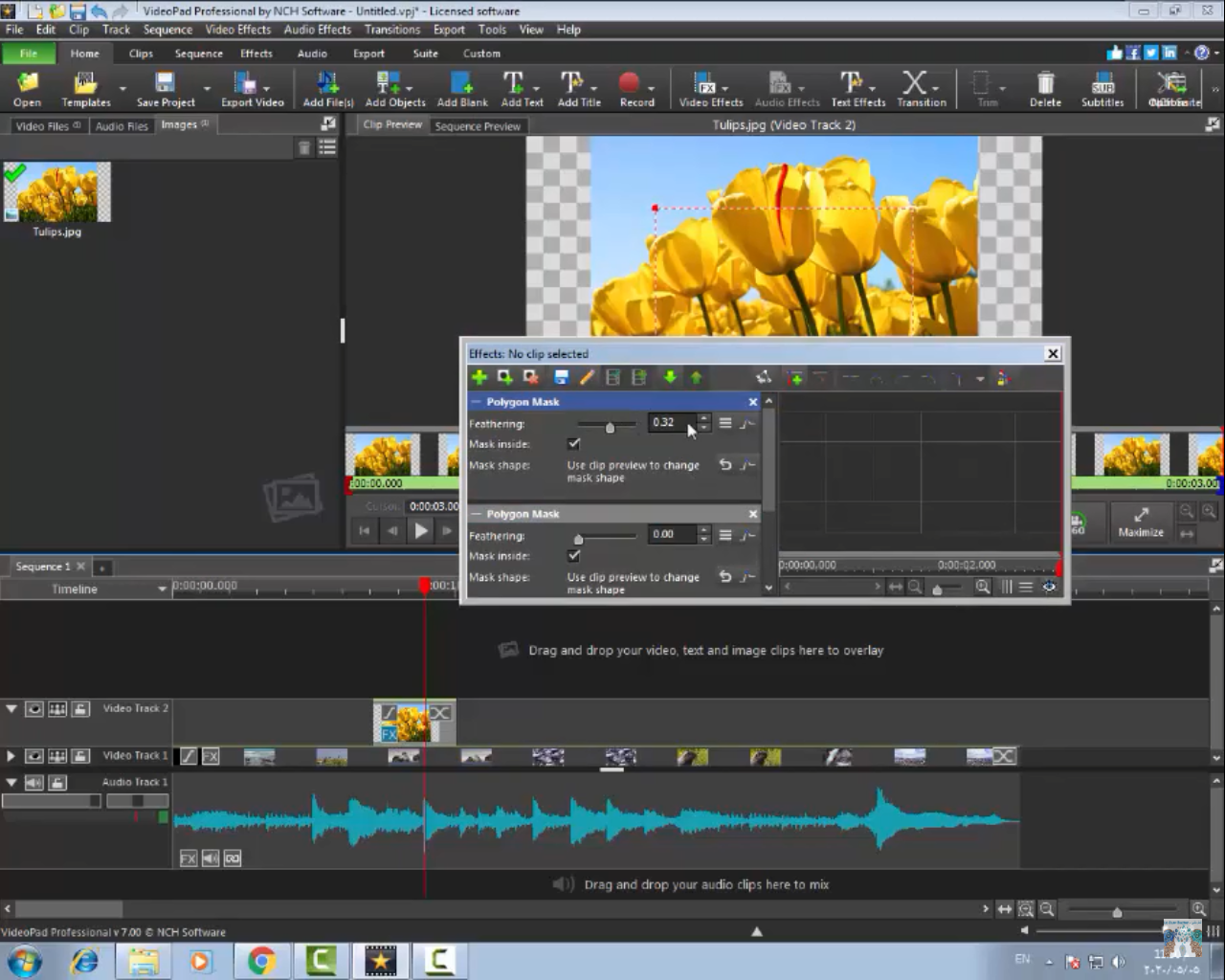Adjust the first Feathering slider
Image resolution: width=1225 pixels, height=980 pixels.
point(610,427)
